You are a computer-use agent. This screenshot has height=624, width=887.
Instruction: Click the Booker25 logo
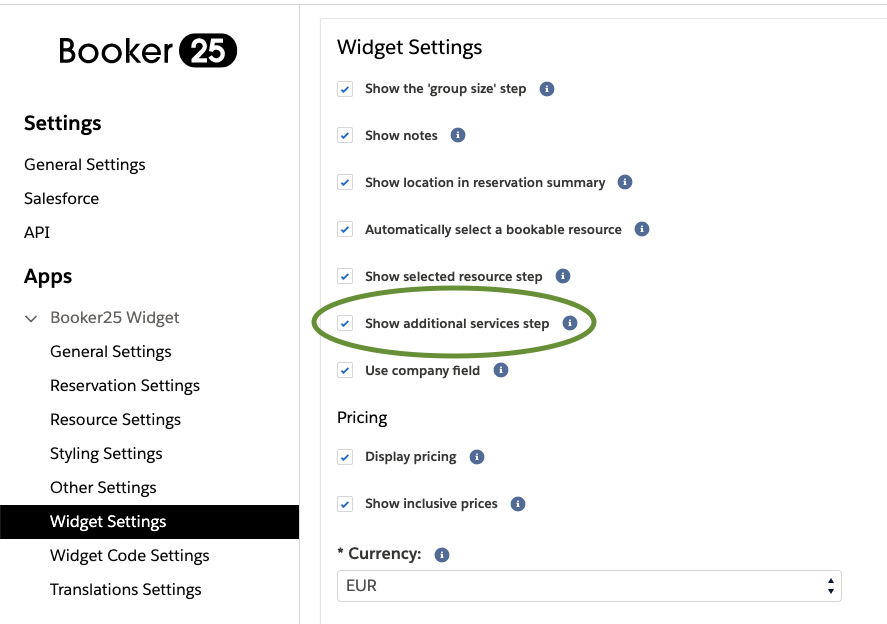[146, 50]
